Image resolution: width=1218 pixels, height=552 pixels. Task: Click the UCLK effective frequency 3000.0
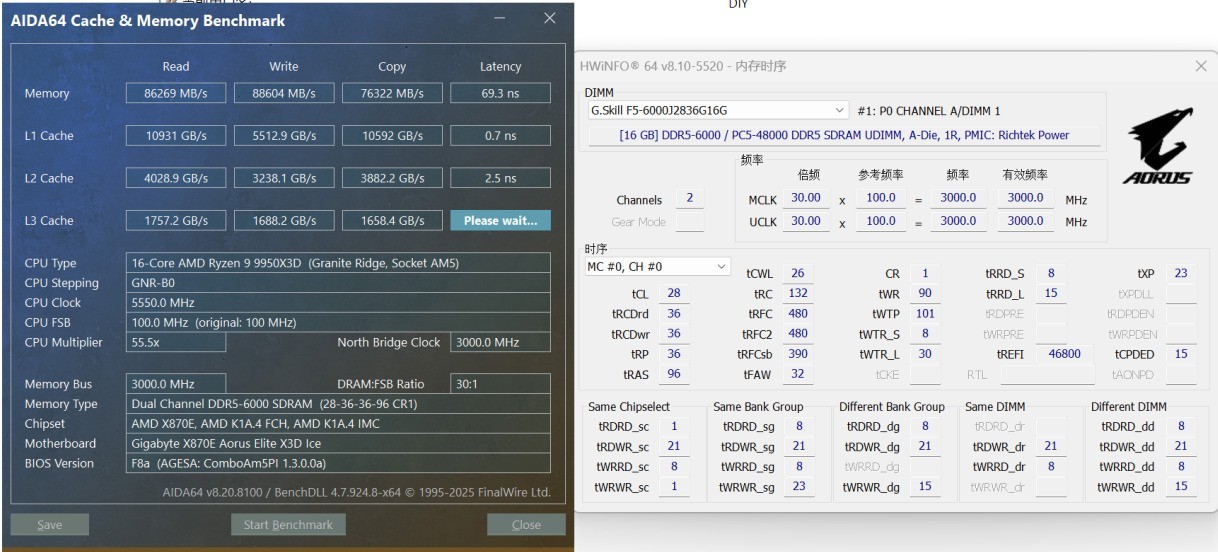pyautogui.click(x=1025, y=221)
